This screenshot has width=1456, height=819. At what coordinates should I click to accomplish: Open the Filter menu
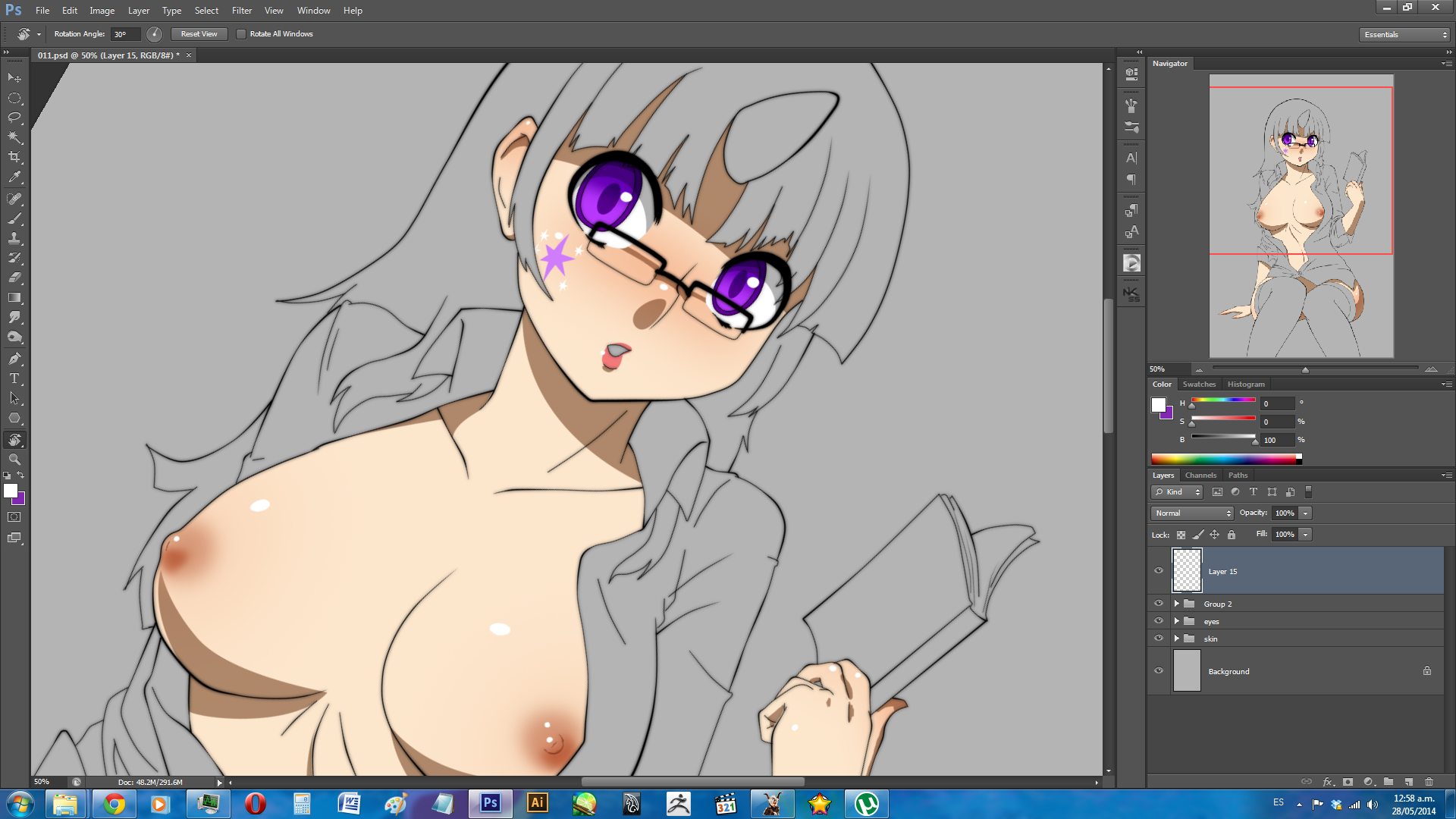pos(241,11)
